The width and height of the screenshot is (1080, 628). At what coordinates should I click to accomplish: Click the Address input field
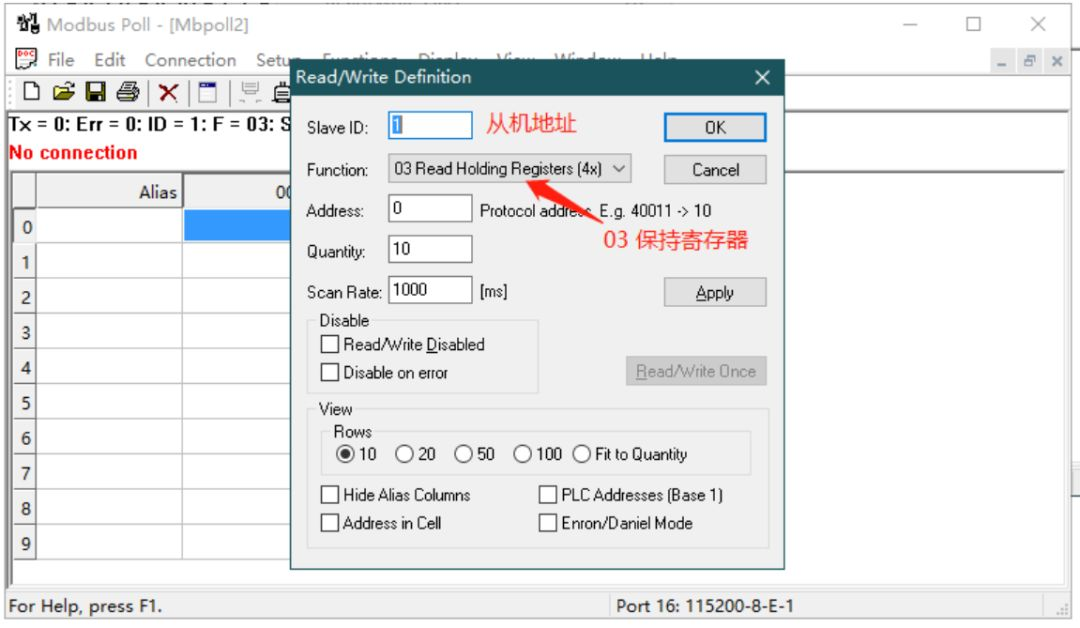point(430,208)
